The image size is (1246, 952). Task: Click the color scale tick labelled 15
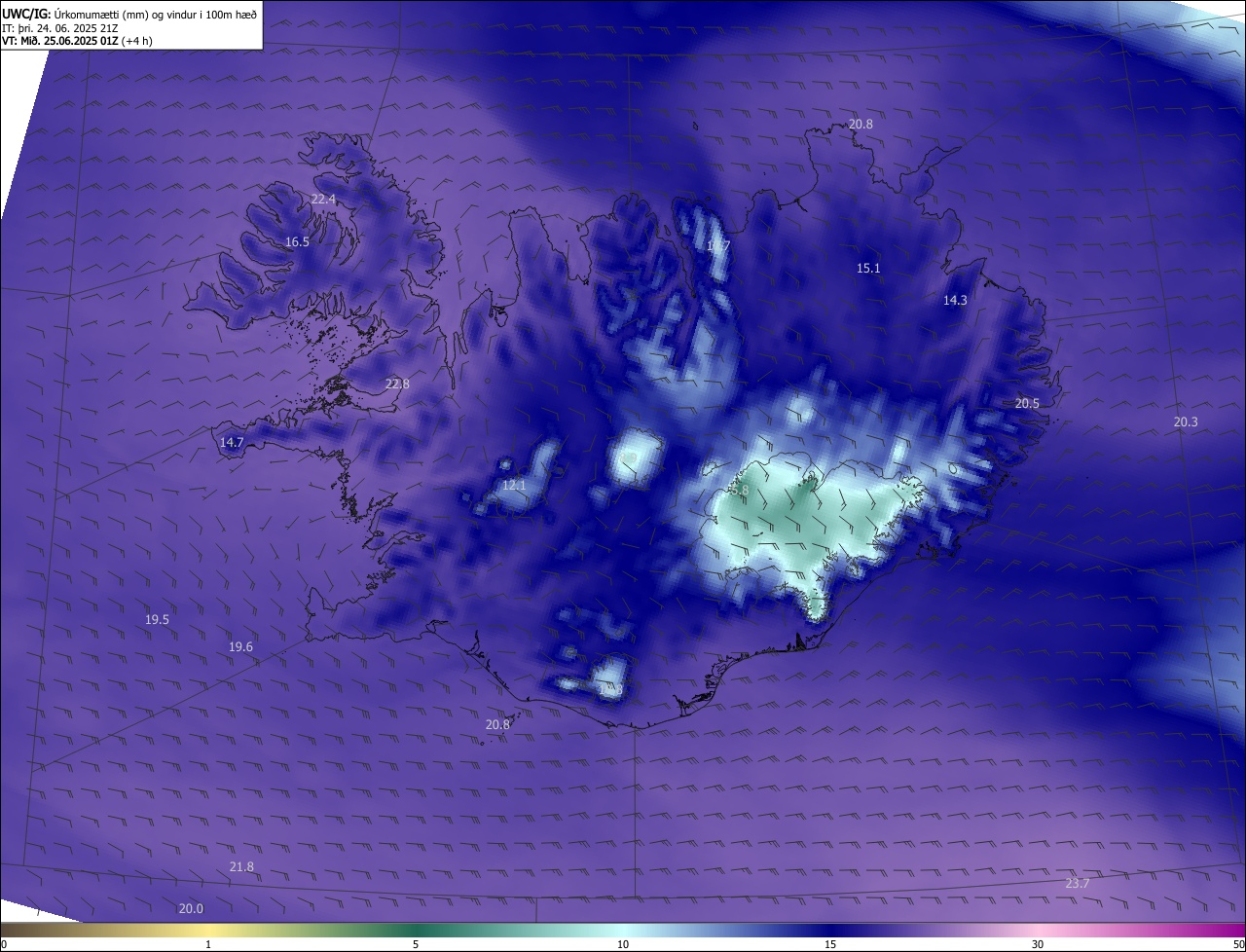830,944
